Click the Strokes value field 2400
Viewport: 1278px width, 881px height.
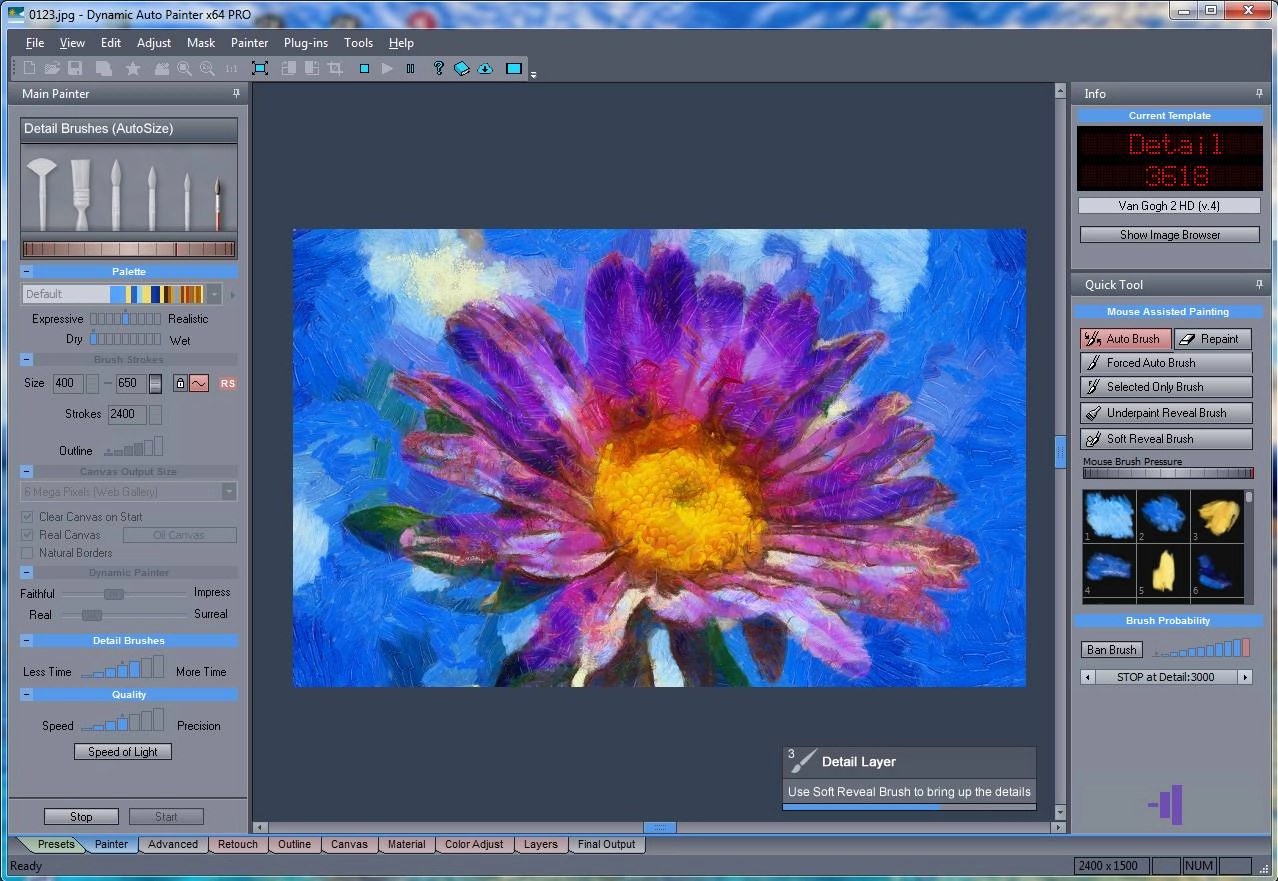tap(127, 414)
